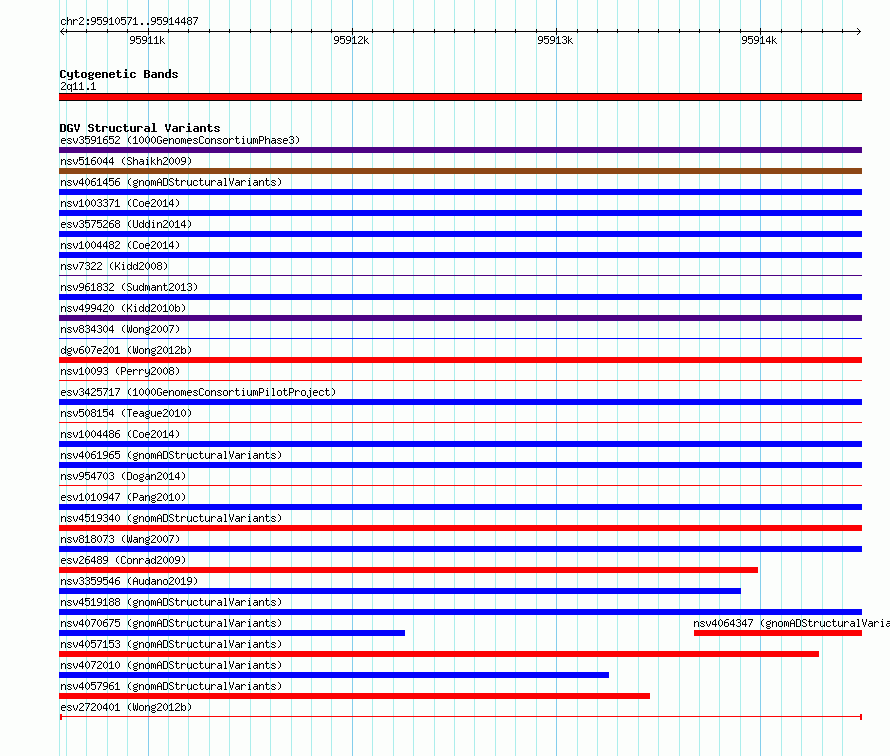This screenshot has width=890, height=756.
Task: Click the blue nsv3359546 variant bar
Action: pos(400,591)
